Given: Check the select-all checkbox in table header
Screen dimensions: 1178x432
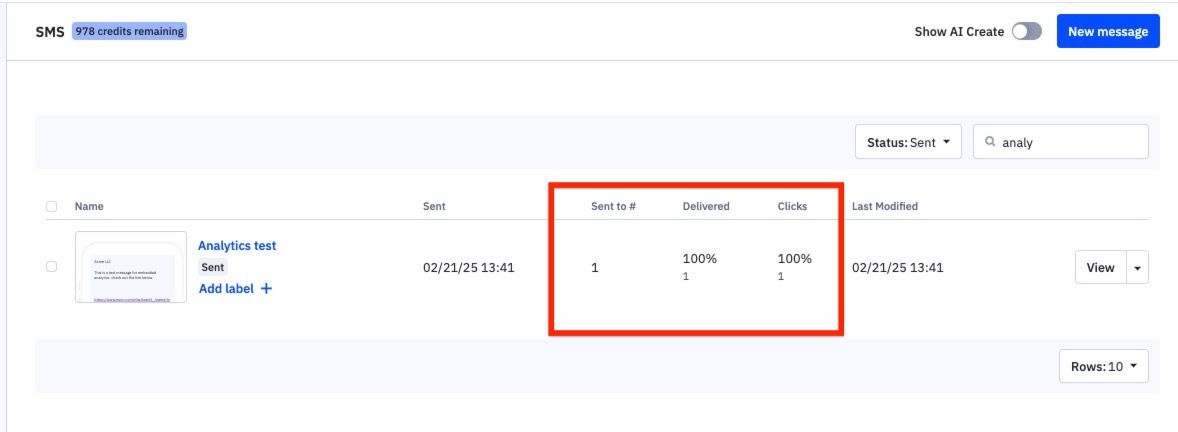Looking at the screenshot, I should pos(51,207).
